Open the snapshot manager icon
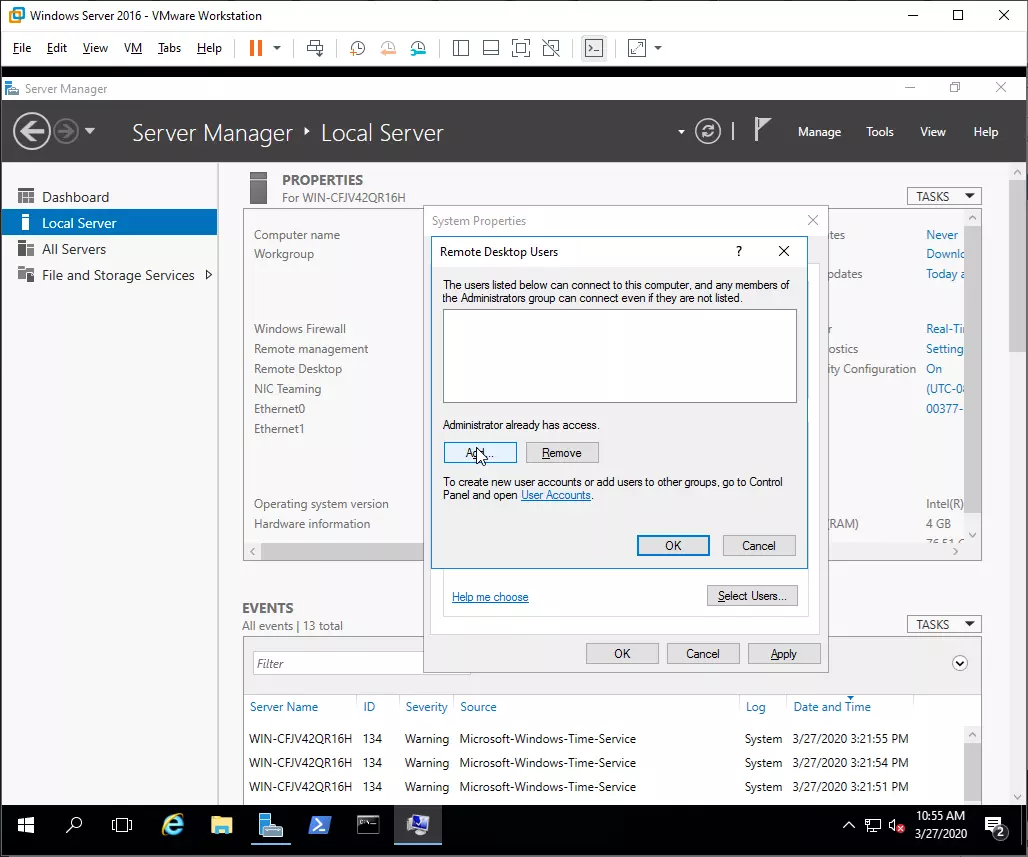Image resolution: width=1028 pixels, height=857 pixels. pyautogui.click(x=418, y=48)
